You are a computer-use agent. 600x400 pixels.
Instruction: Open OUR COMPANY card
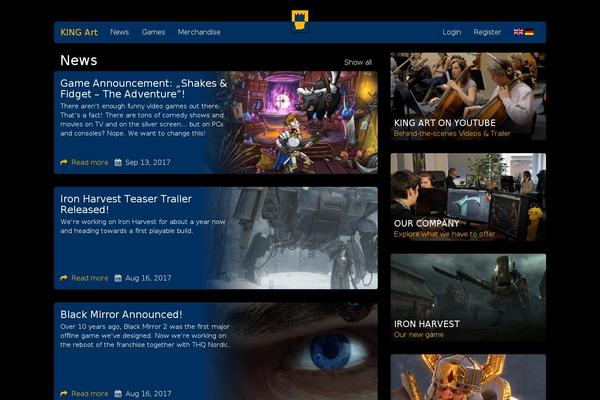[468, 197]
